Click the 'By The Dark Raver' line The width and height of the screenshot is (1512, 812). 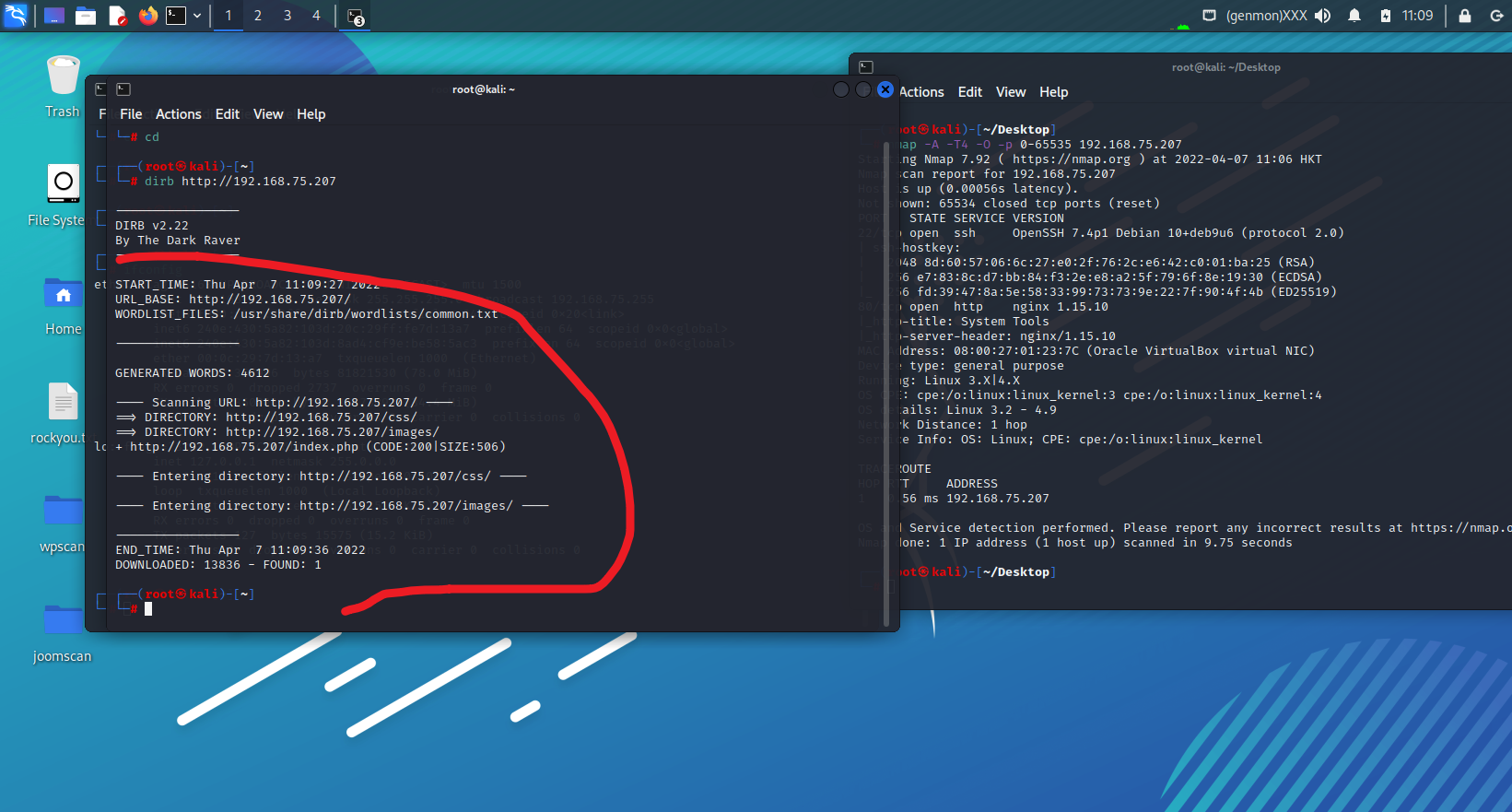(x=178, y=241)
